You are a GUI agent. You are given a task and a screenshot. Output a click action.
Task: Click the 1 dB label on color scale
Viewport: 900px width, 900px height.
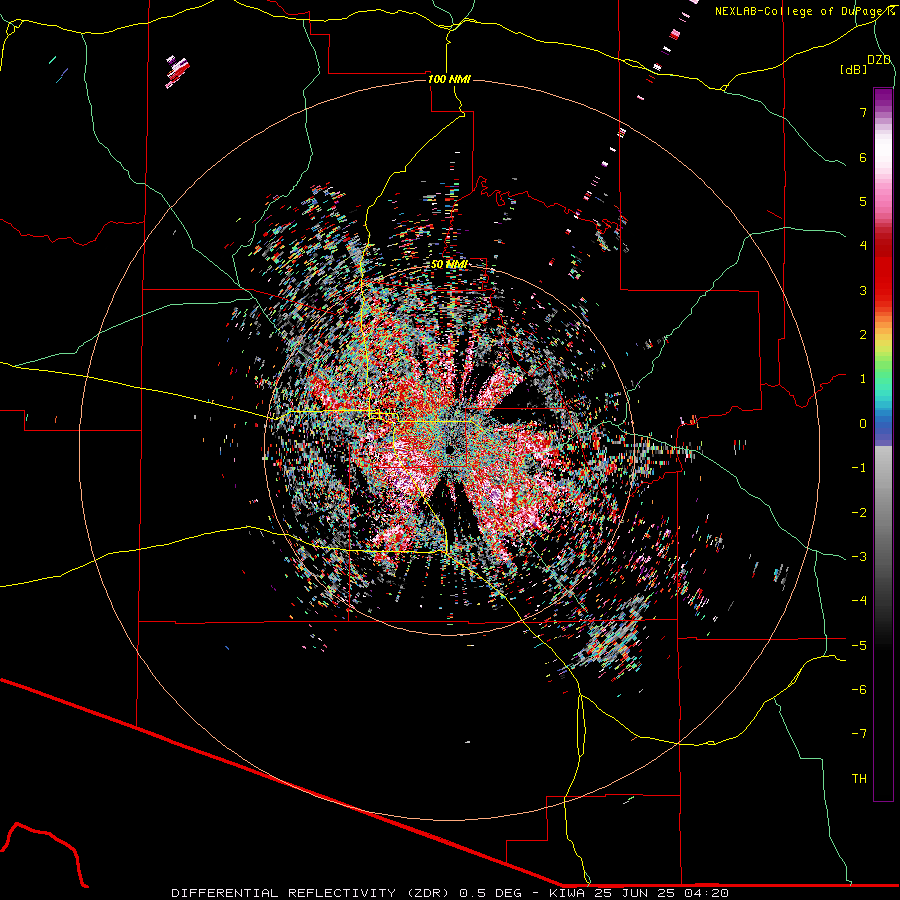863,379
